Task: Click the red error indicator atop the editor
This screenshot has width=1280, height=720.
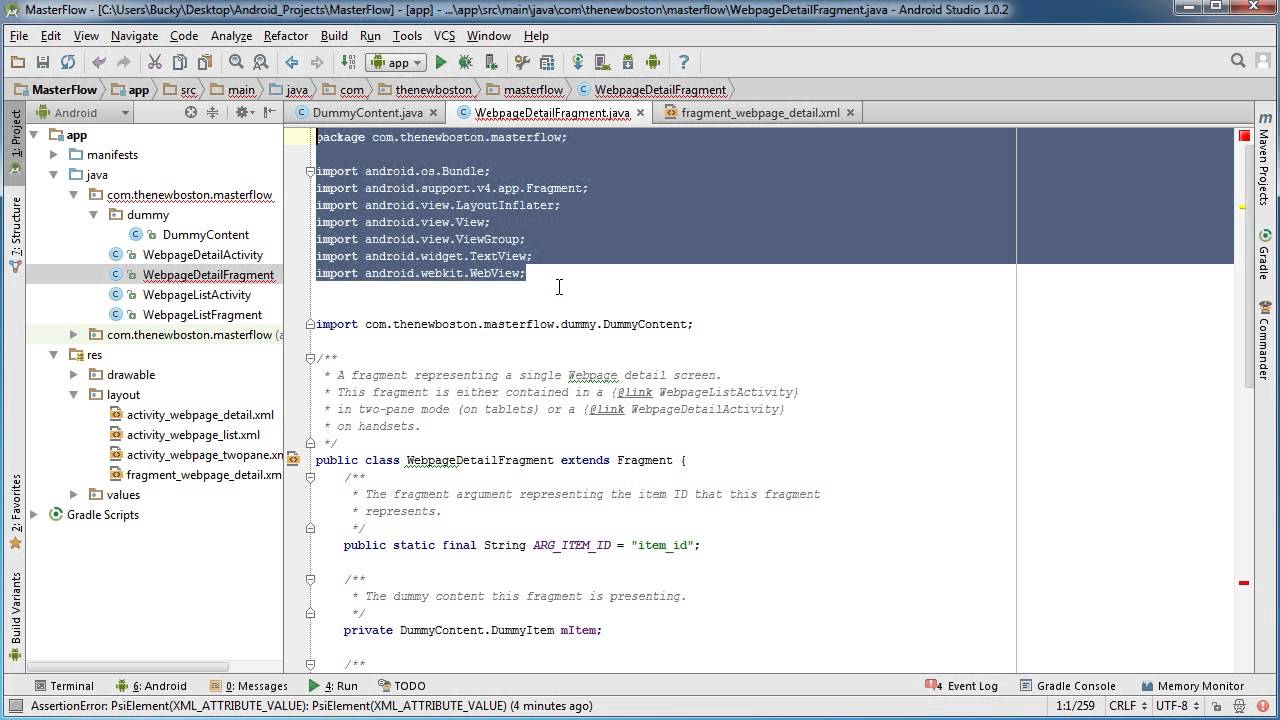Action: click(x=1244, y=135)
